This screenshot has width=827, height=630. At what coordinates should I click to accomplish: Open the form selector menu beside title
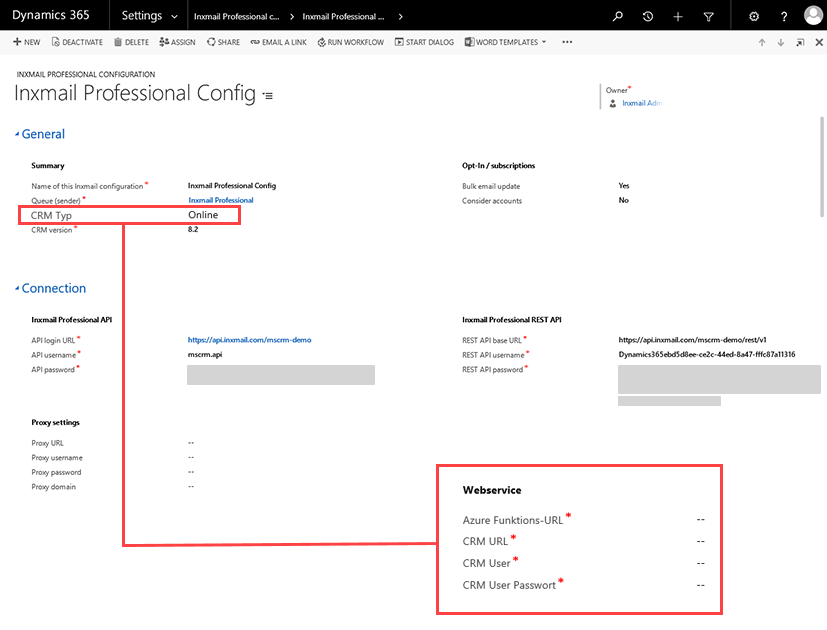[x=268, y=96]
